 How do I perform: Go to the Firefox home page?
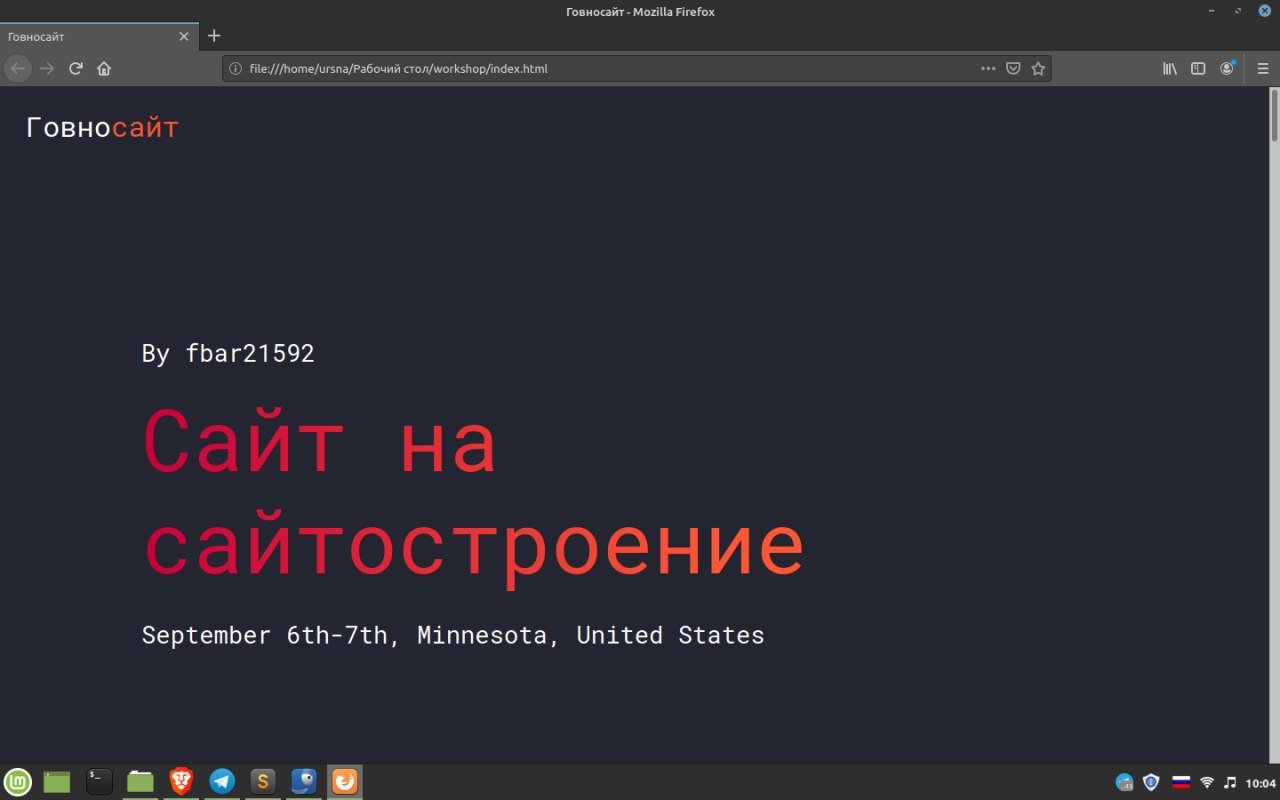(104, 69)
